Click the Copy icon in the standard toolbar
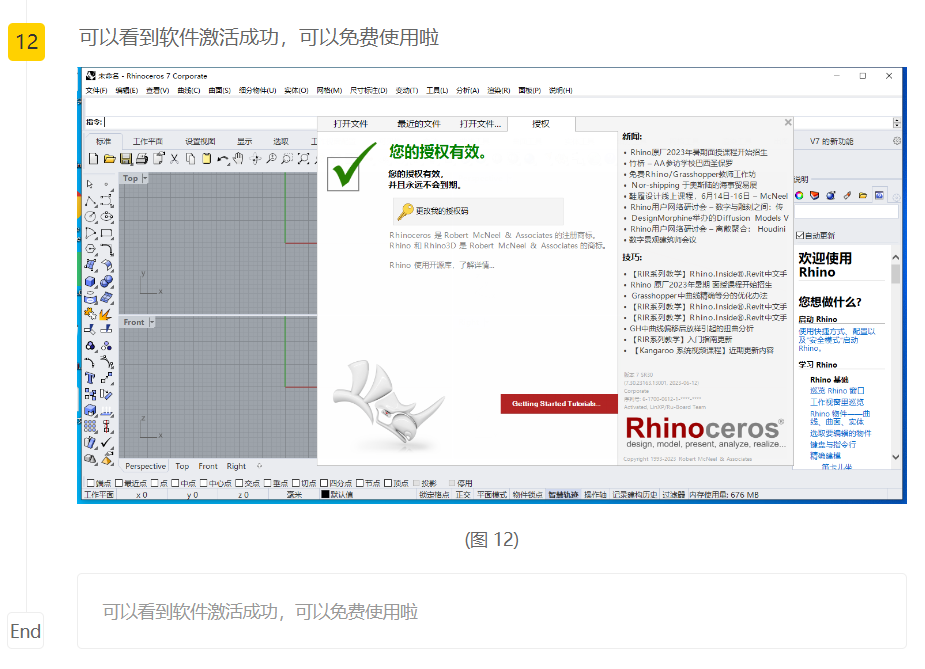The height and width of the screenshot is (669, 925). tap(191, 159)
